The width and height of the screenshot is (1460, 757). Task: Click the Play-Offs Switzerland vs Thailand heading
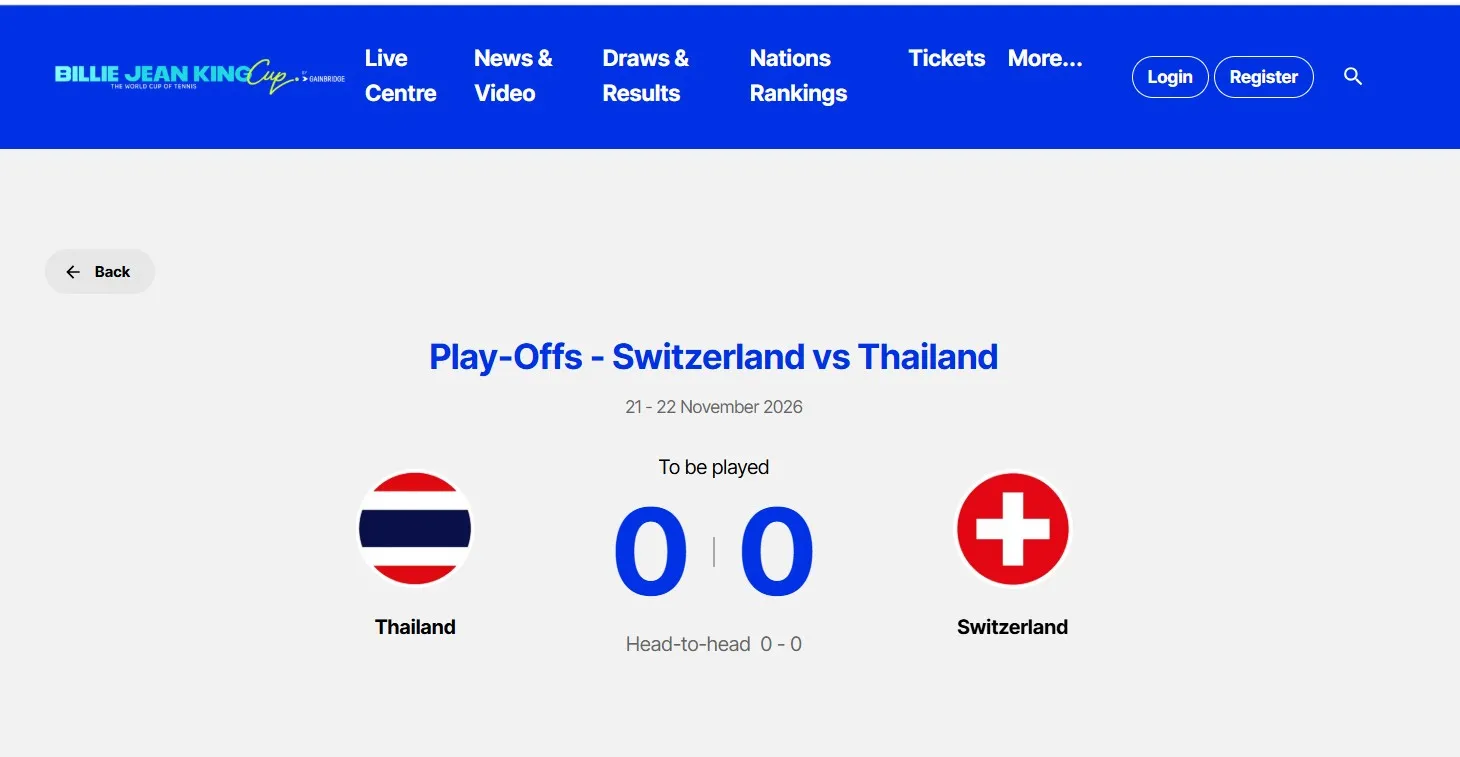tap(714, 357)
